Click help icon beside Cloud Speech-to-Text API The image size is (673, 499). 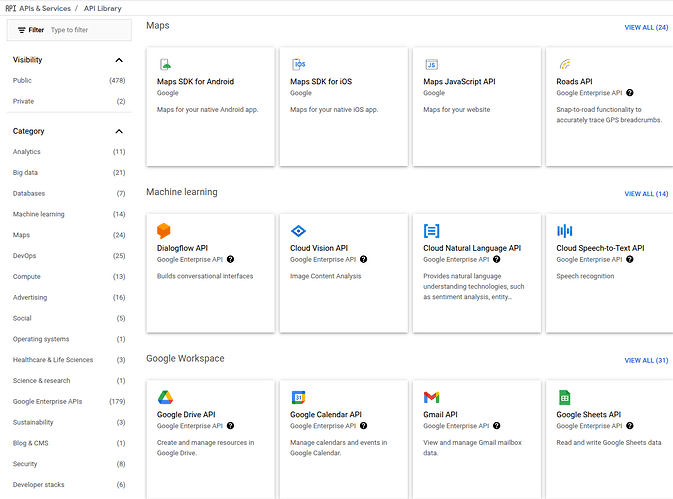tap(630, 259)
